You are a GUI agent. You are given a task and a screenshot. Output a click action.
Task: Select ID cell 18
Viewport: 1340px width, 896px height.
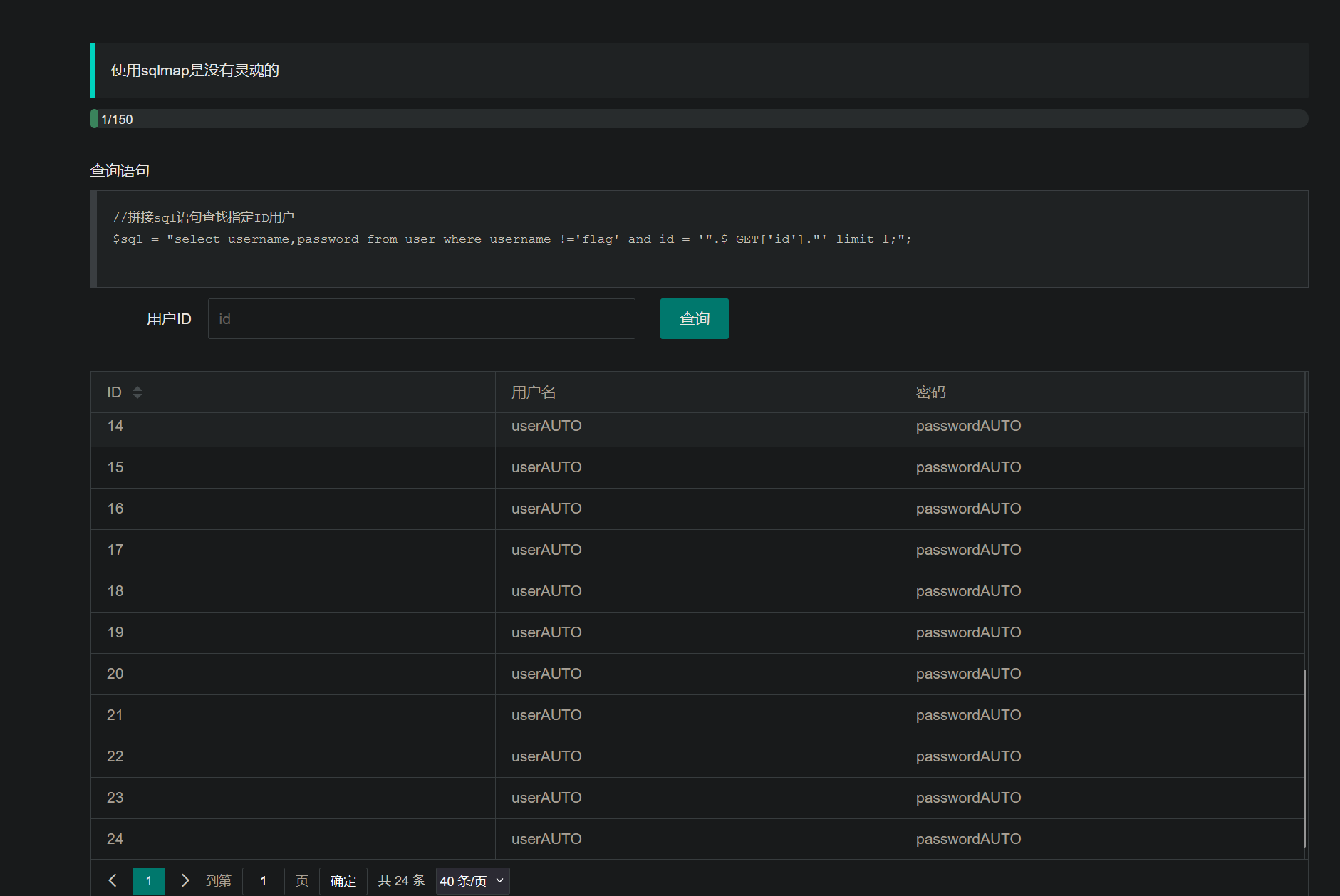coord(293,591)
